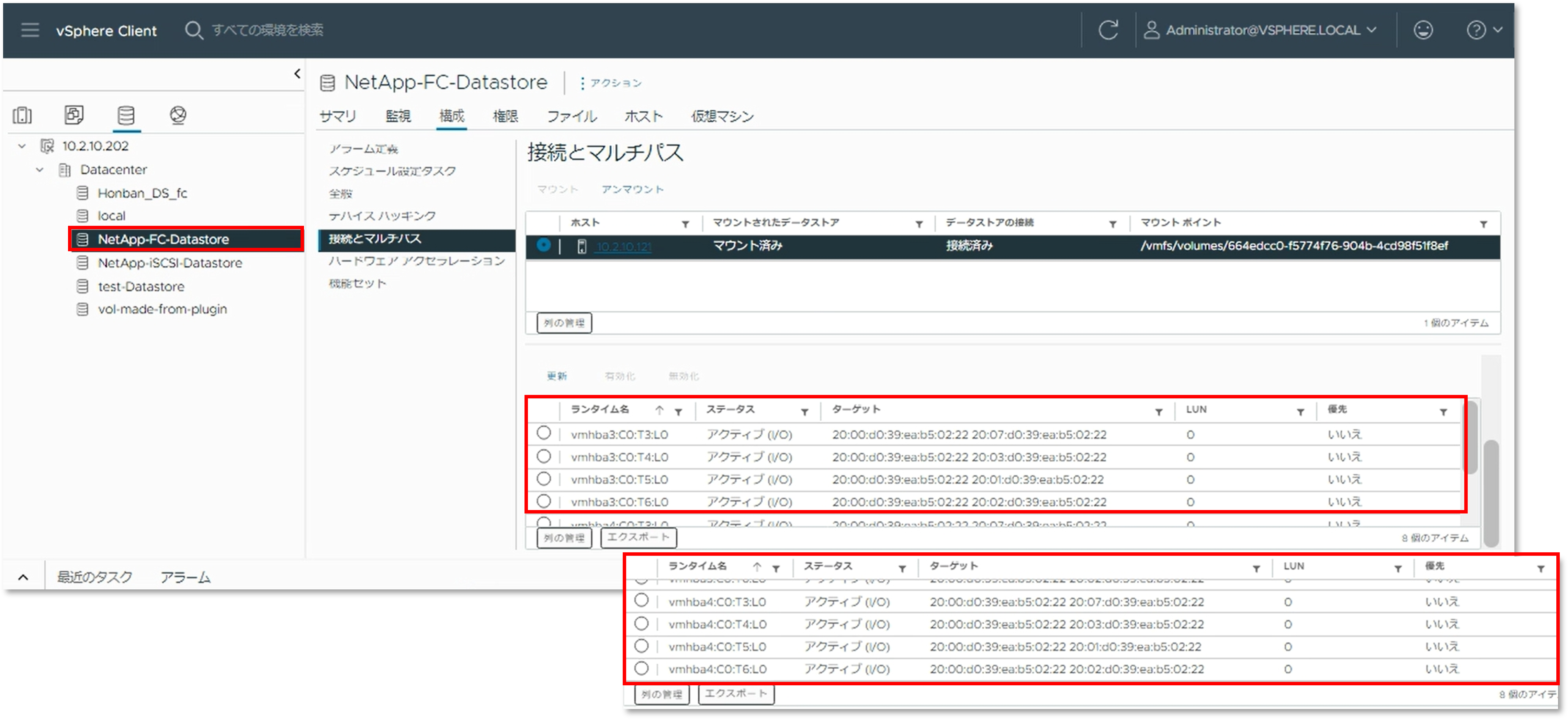
Task: Select path vmhba4:C0:T3:L0 radio in lower table
Action: [x=641, y=601]
